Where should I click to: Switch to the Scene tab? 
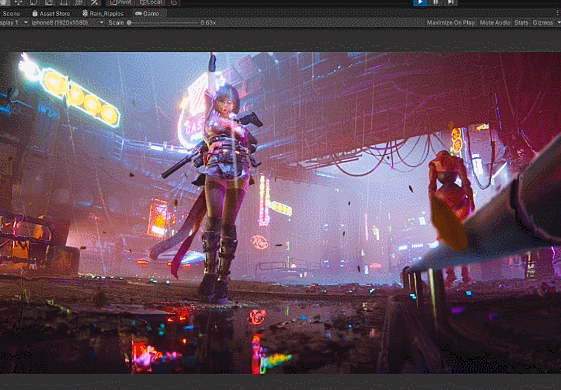(11, 14)
